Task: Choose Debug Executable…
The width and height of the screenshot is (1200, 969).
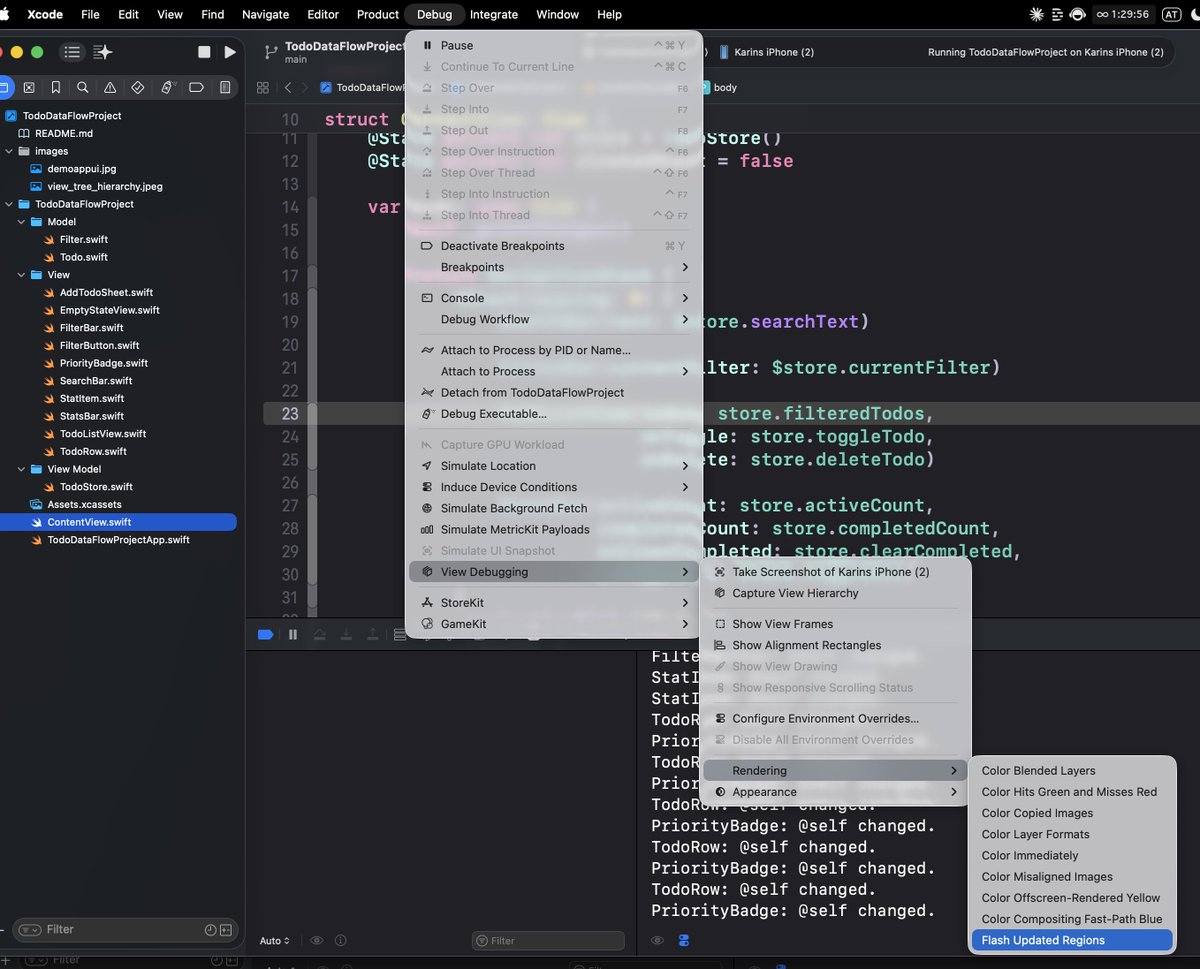Action: 554,414
